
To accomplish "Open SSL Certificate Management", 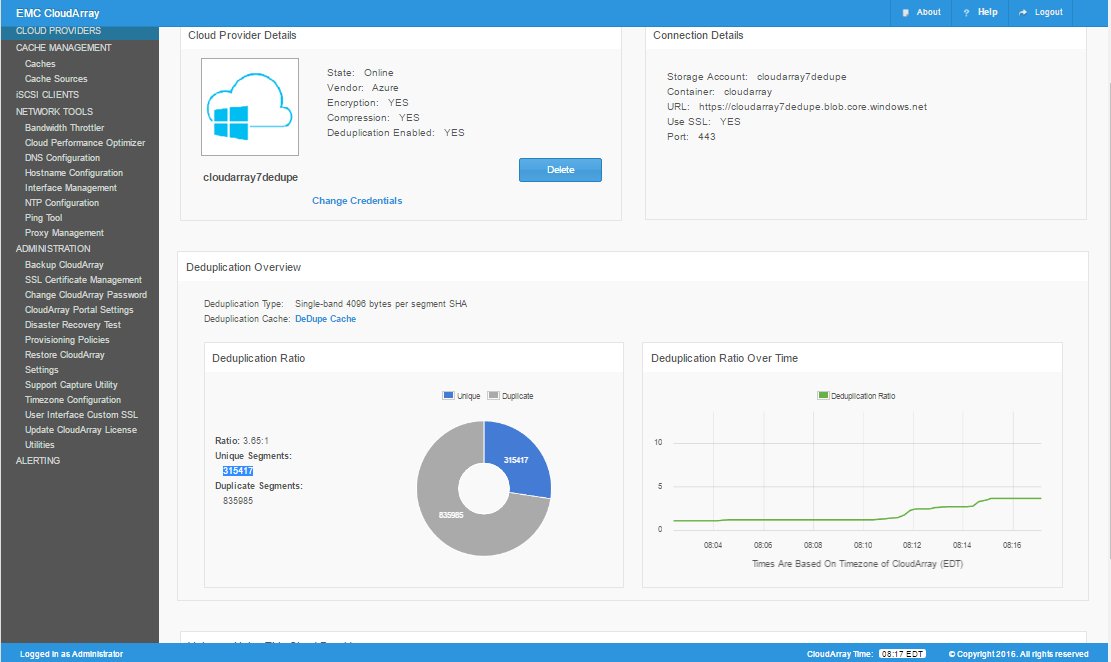I will click(x=84, y=280).
